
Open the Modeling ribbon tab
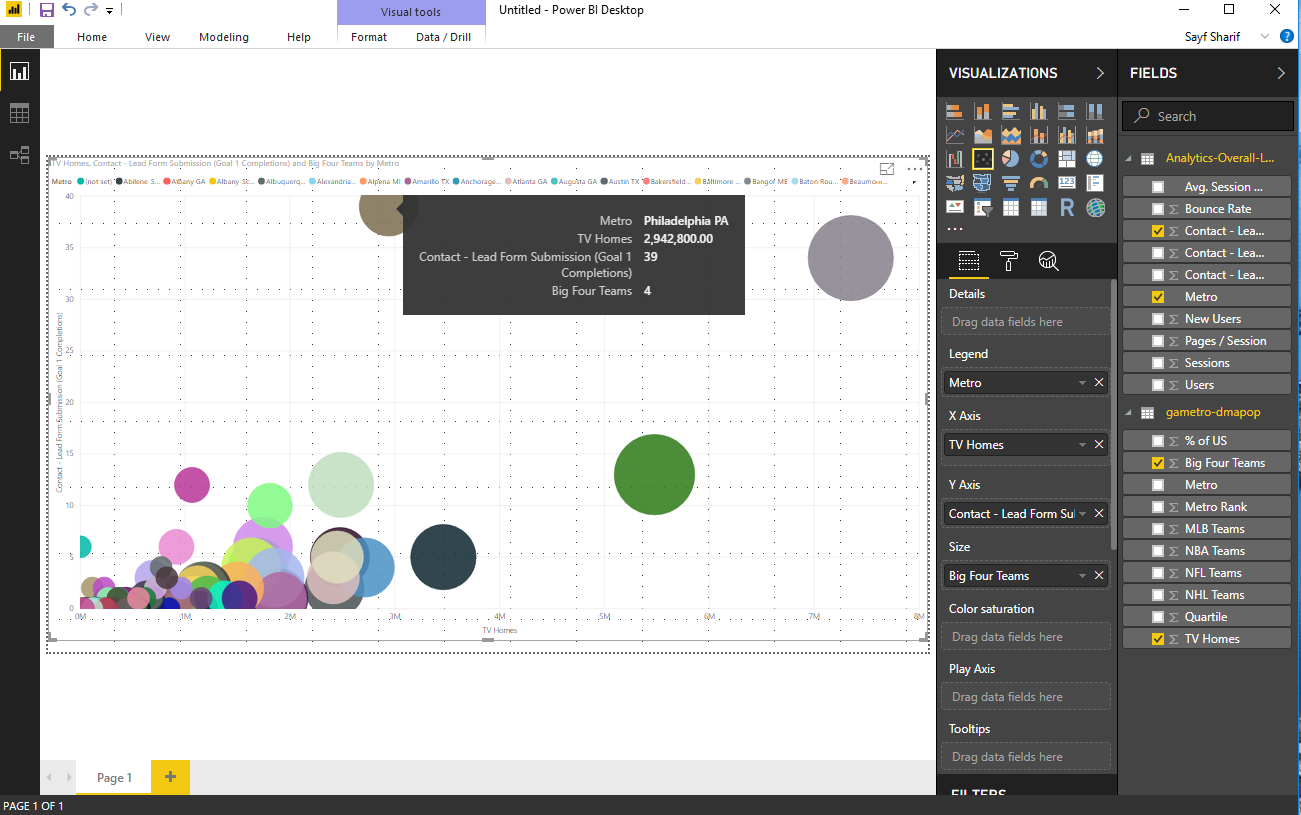point(224,37)
